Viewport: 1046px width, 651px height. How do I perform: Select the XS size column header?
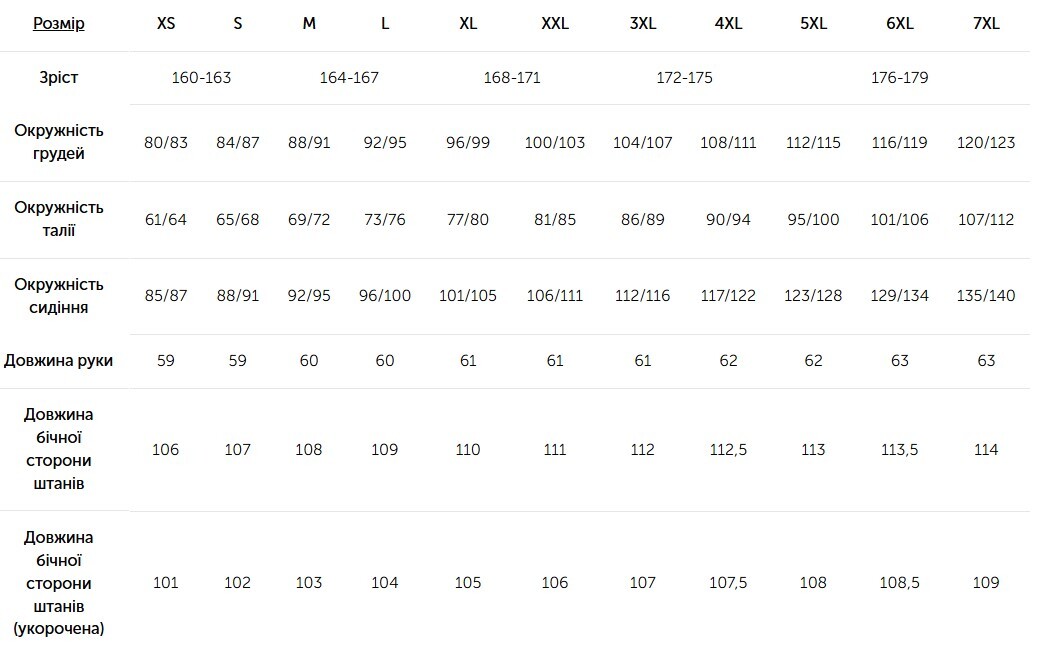[x=166, y=24]
